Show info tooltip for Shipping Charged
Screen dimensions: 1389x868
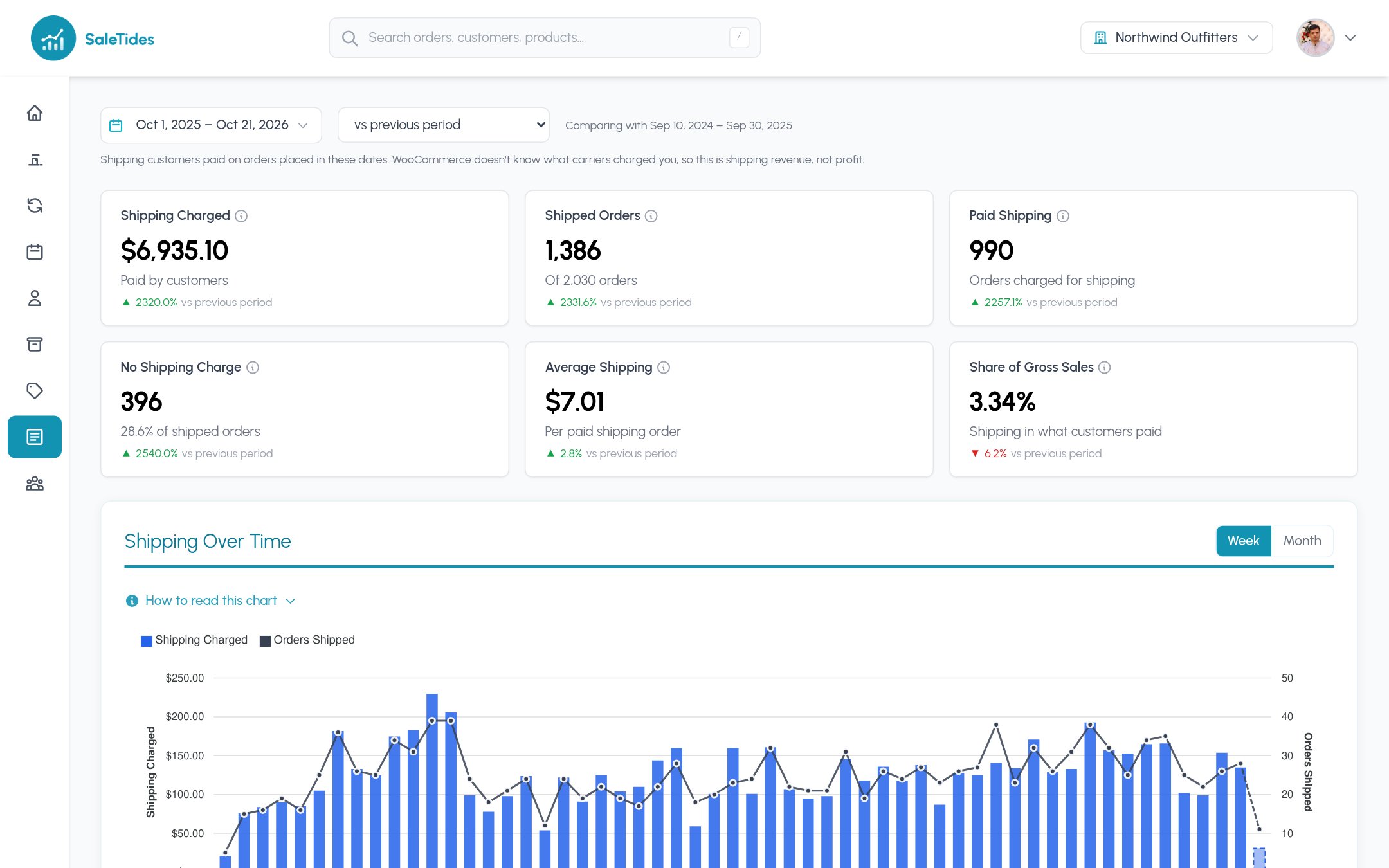pos(241,216)
